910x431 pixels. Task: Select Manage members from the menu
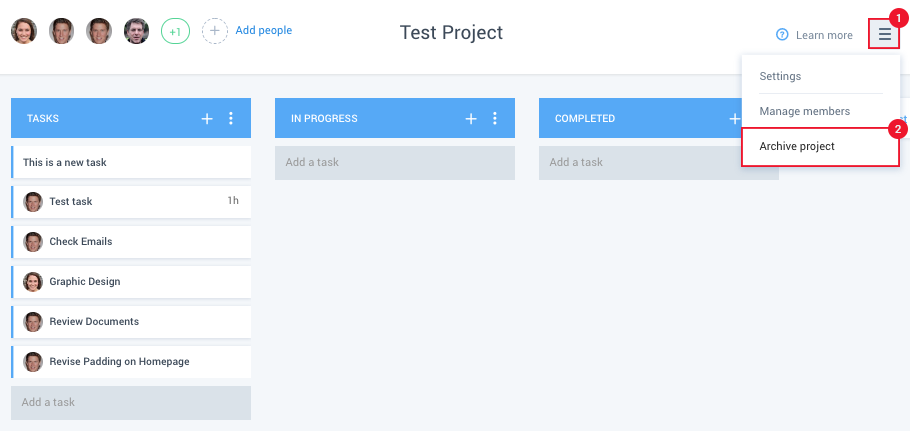click(x=804, y=111)
